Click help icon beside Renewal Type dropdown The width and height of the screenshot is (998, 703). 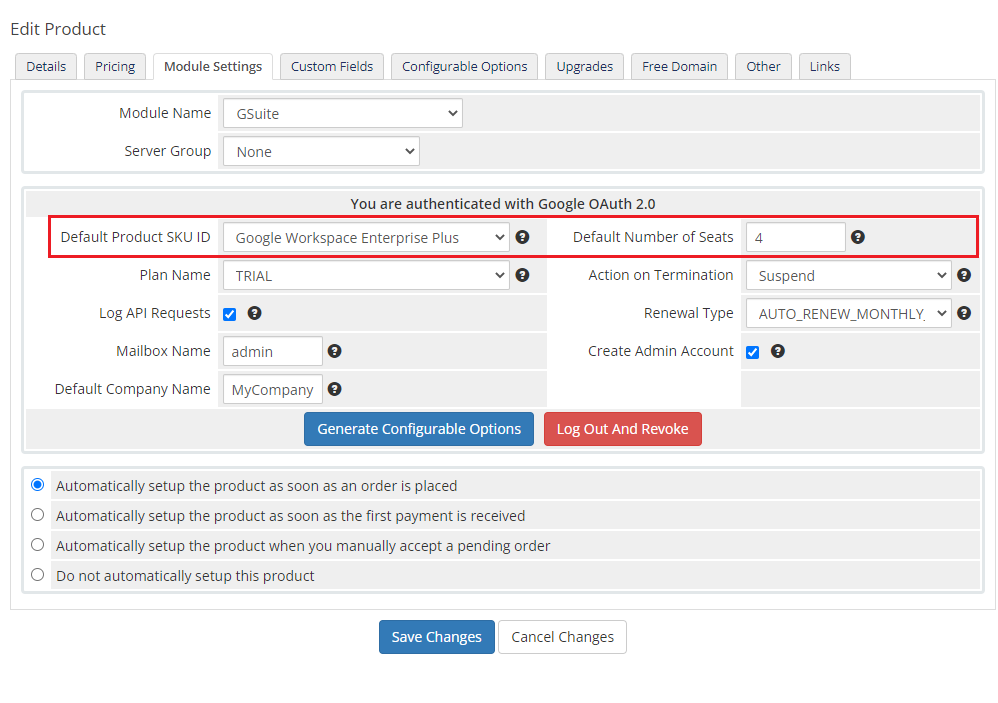(964, 313)
